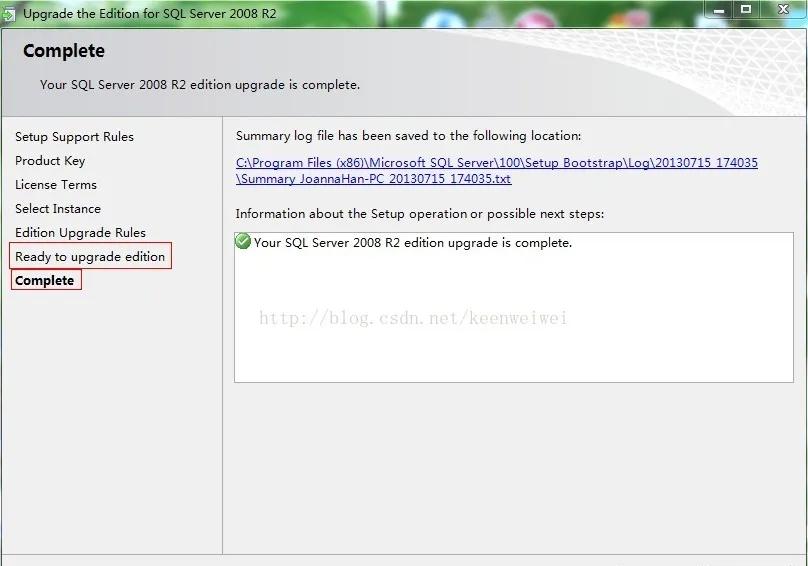
Task: Click the Complete page heading
Action: 64,51
